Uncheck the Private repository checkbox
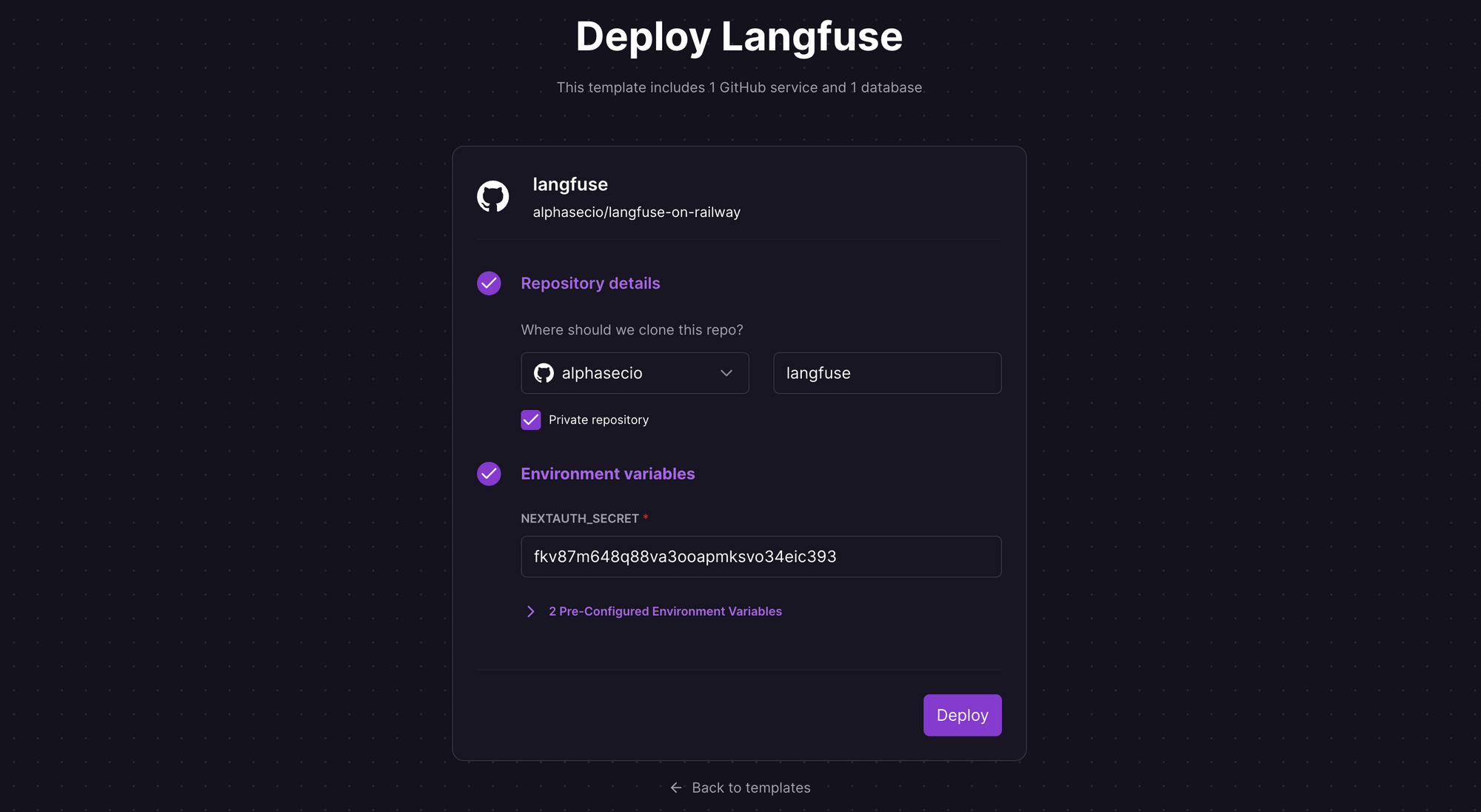Image resolution: width=1481 pixels, height=812 pixels. tap(530, 420)
